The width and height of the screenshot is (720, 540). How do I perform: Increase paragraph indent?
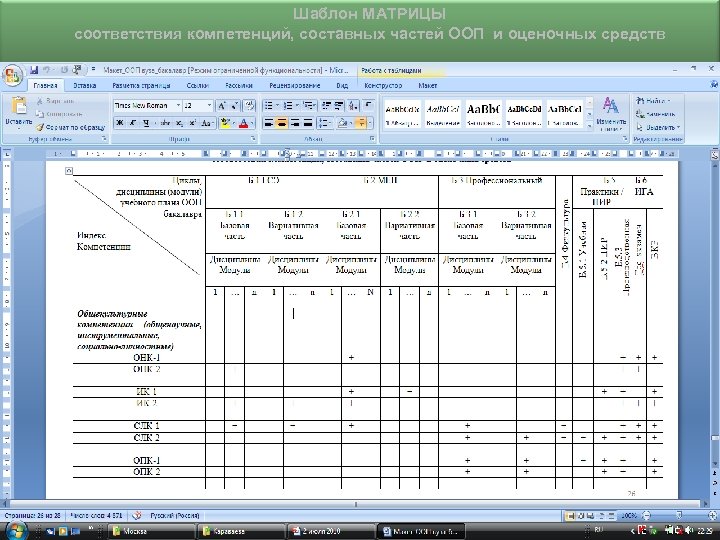[339, 106]
